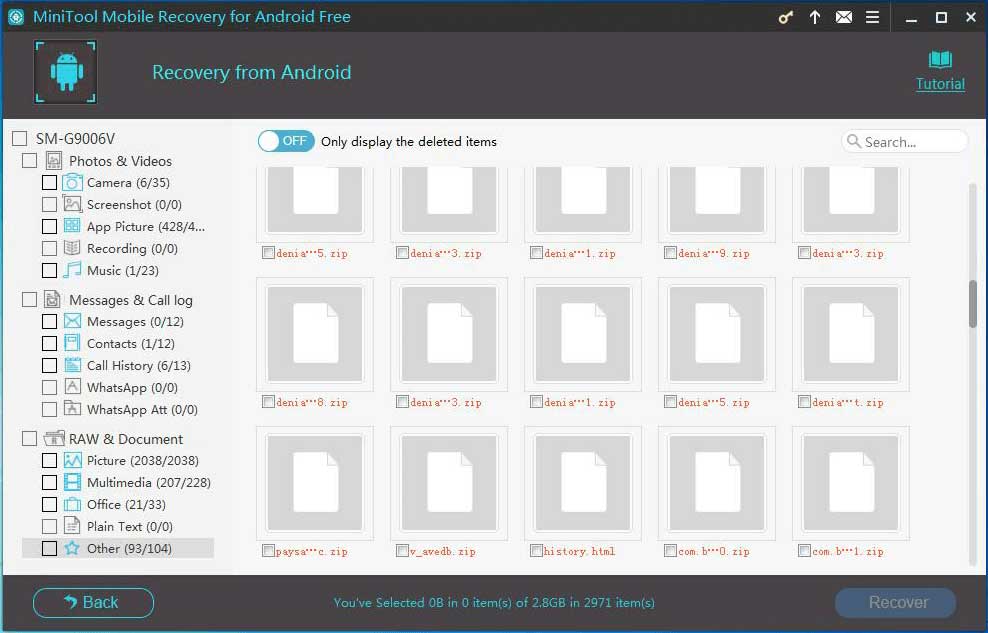
Task: Click the Music note icon beside Music (1/23)
Action: point(71,270)
